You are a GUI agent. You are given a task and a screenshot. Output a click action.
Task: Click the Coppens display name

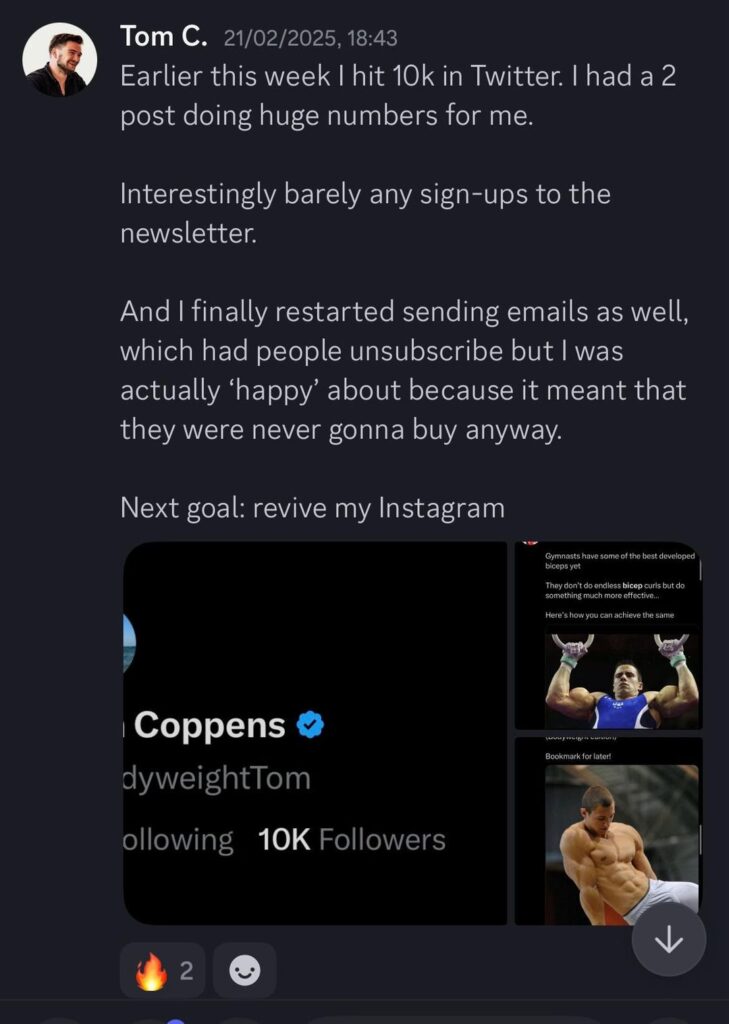pos(209,725)
